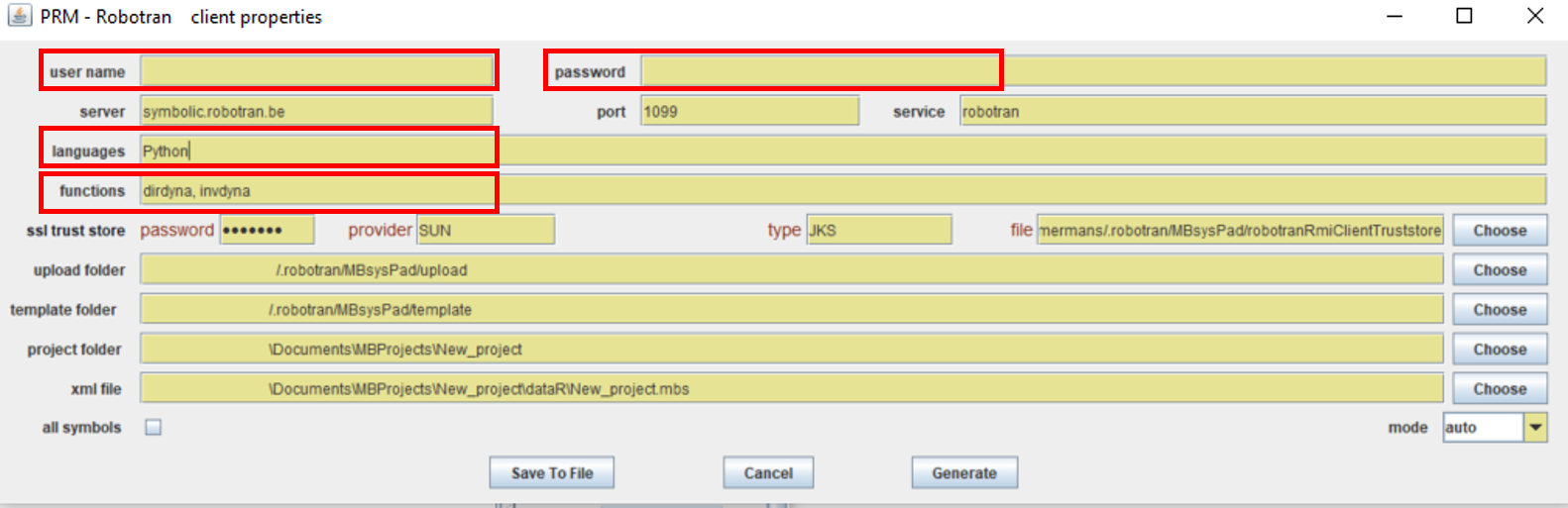The height and width of the screenshot is (508, 1568).
Task: Select the port field showing 1099
Action: pyautogui.click(x=749, y=111)
